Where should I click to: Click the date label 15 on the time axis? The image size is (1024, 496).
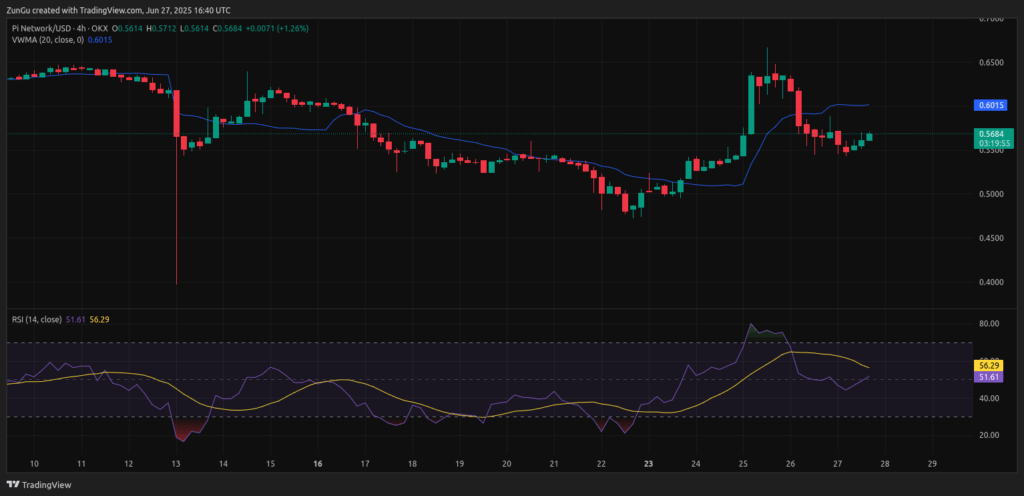pos(270,463)
